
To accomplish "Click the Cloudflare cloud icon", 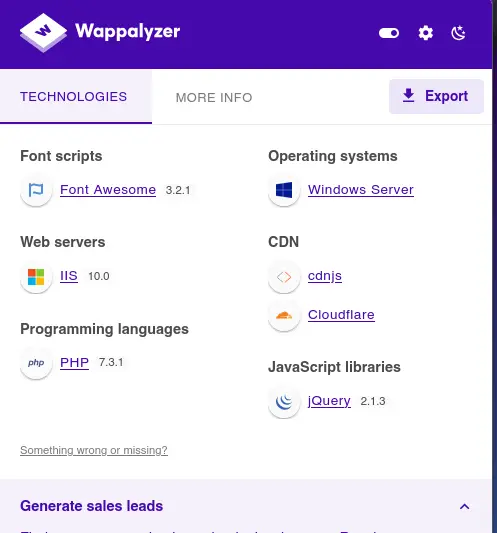I will tap(284, 315).
